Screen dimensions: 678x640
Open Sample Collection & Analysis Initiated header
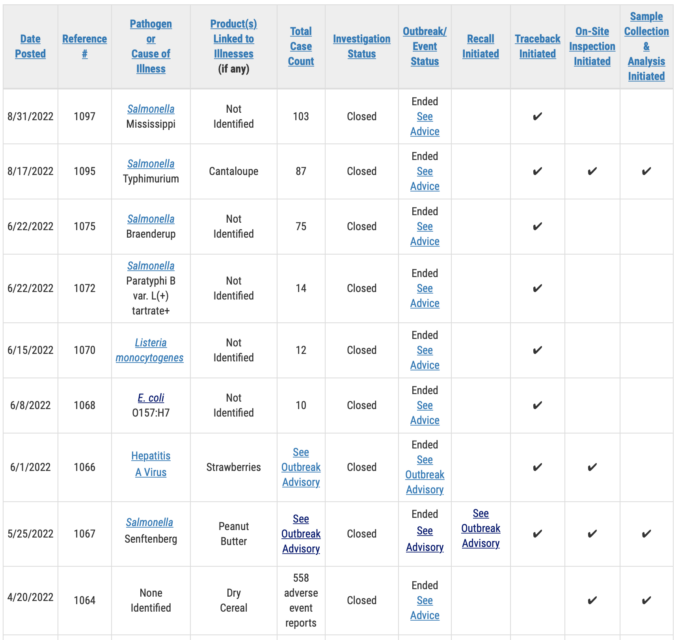pyautogui.click(x=646, y=46)
